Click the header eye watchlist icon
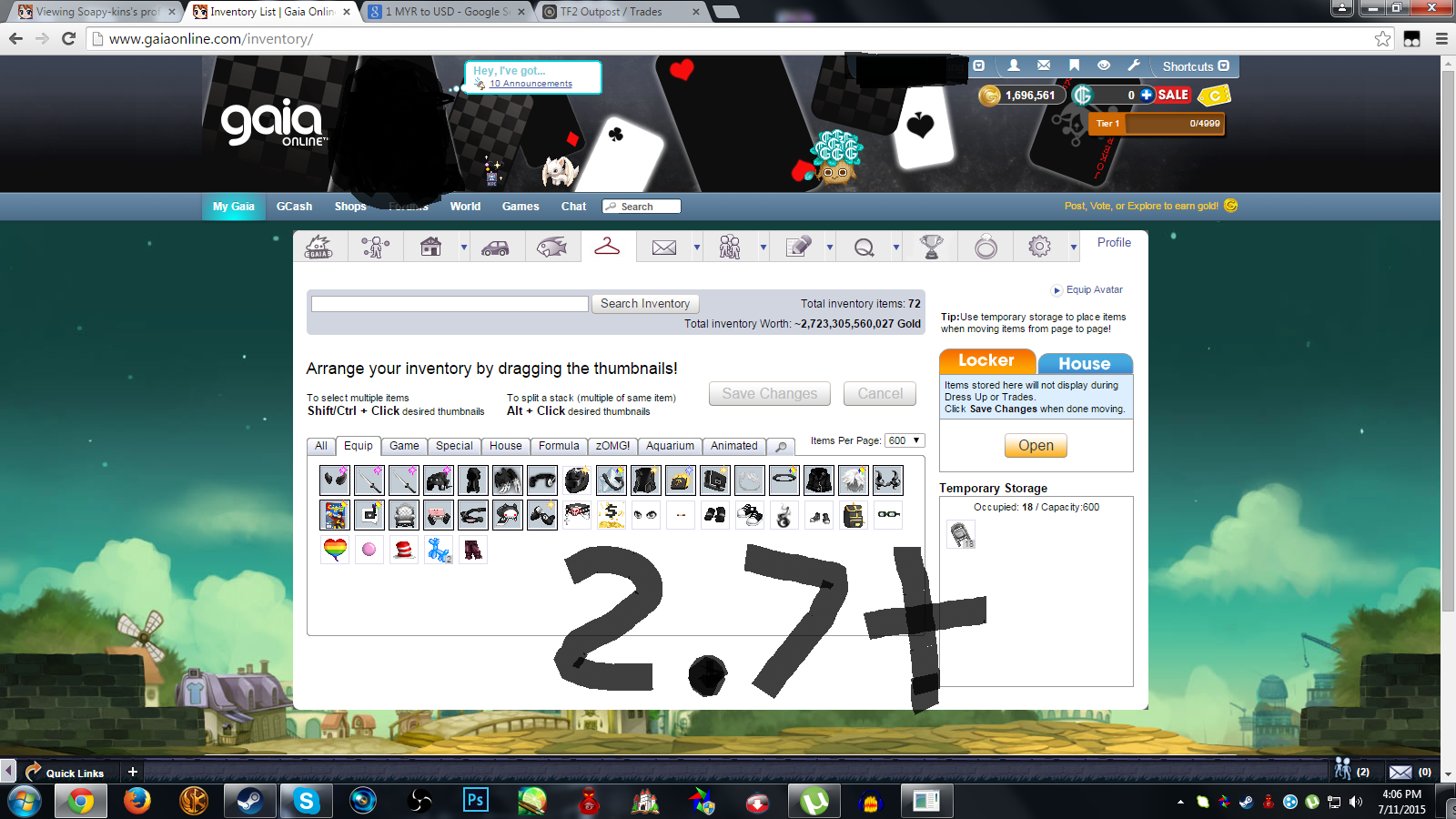The width and height of the screenshot is (1456, 819). click(1104, 66)
